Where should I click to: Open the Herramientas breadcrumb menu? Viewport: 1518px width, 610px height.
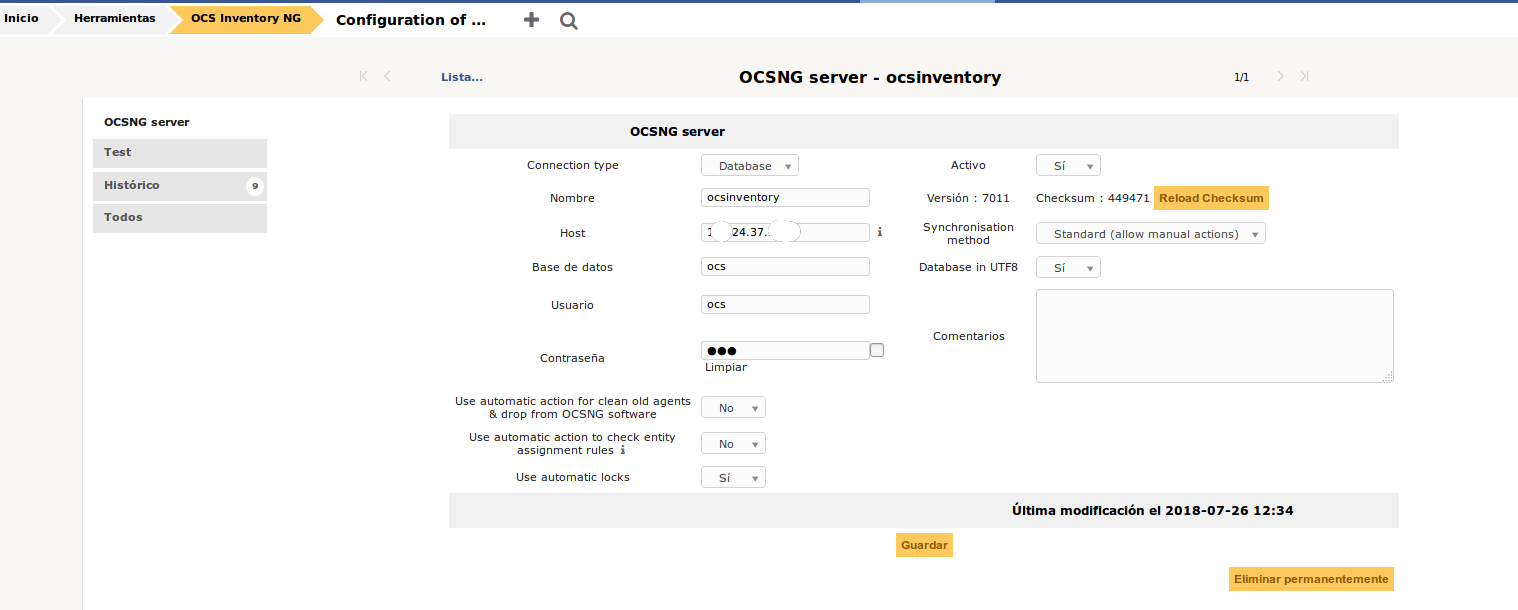[x=112, y=18]
